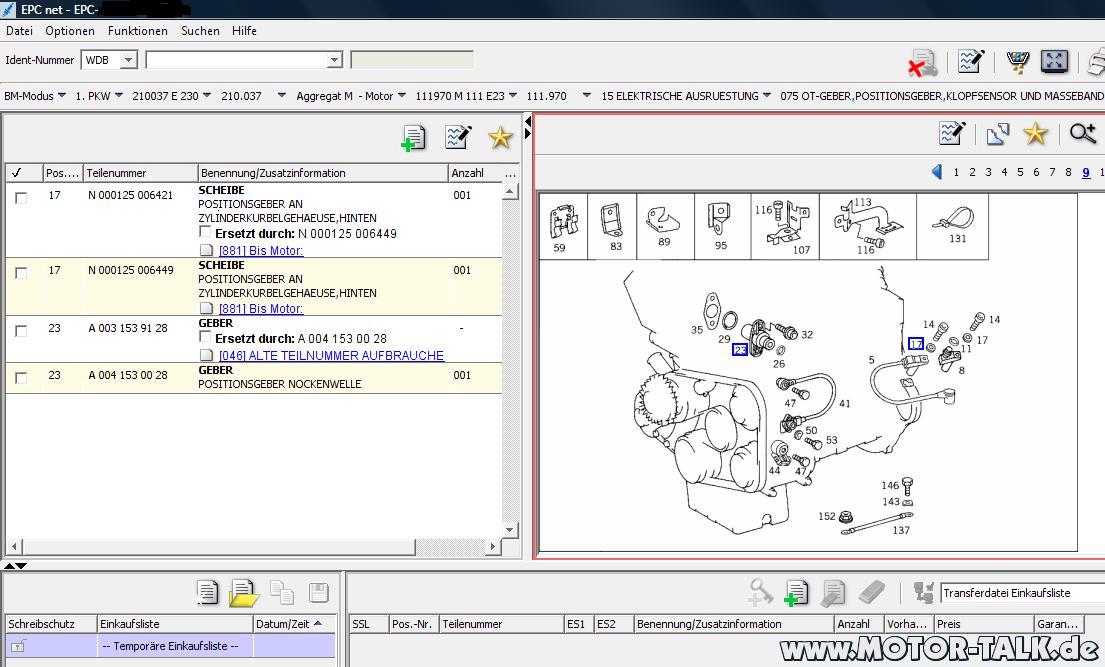This screenshot has height=667, width=1105.
Task: Tick Ersetzt durch A 004 153 00 28 checkbox
Action: [205, 337]
